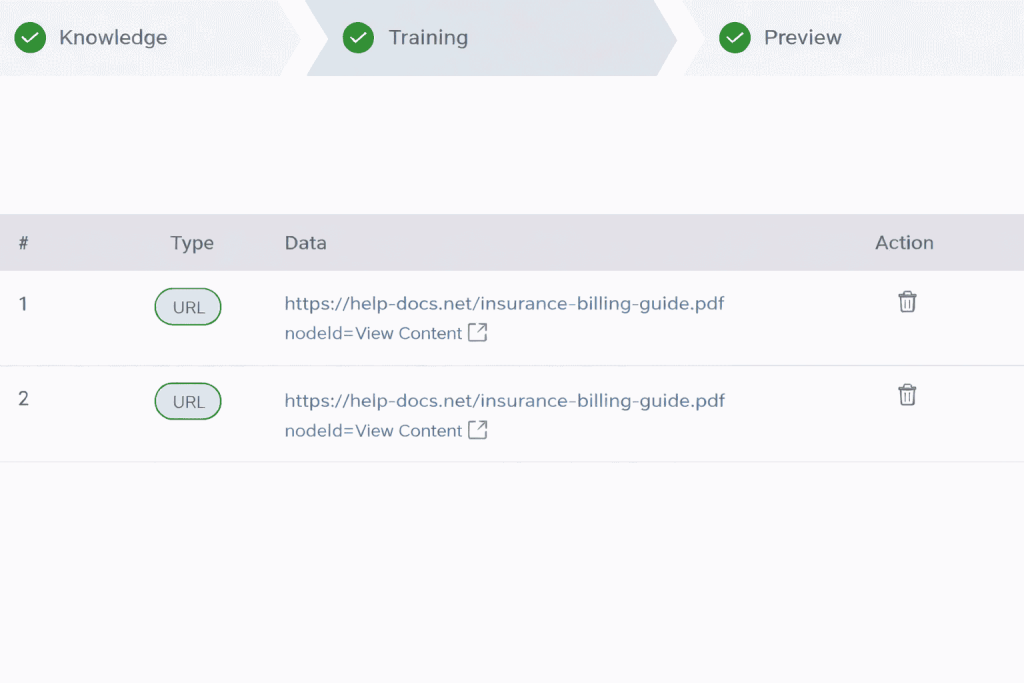Click the green checkmark beside Knowledge
This screenshot has width=1024, height=683.
click(x=30, y=38)
